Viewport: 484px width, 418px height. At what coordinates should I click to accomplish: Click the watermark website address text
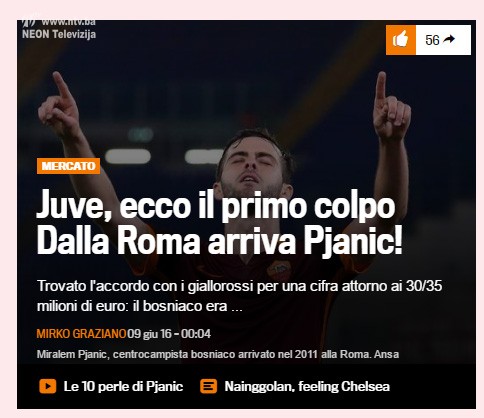[x=69, y=22]
